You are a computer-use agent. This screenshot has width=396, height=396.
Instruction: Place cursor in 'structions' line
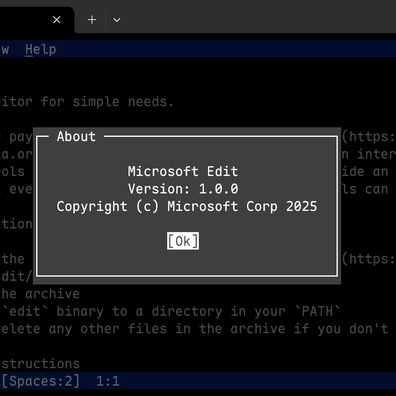click(x=40, y=364)
